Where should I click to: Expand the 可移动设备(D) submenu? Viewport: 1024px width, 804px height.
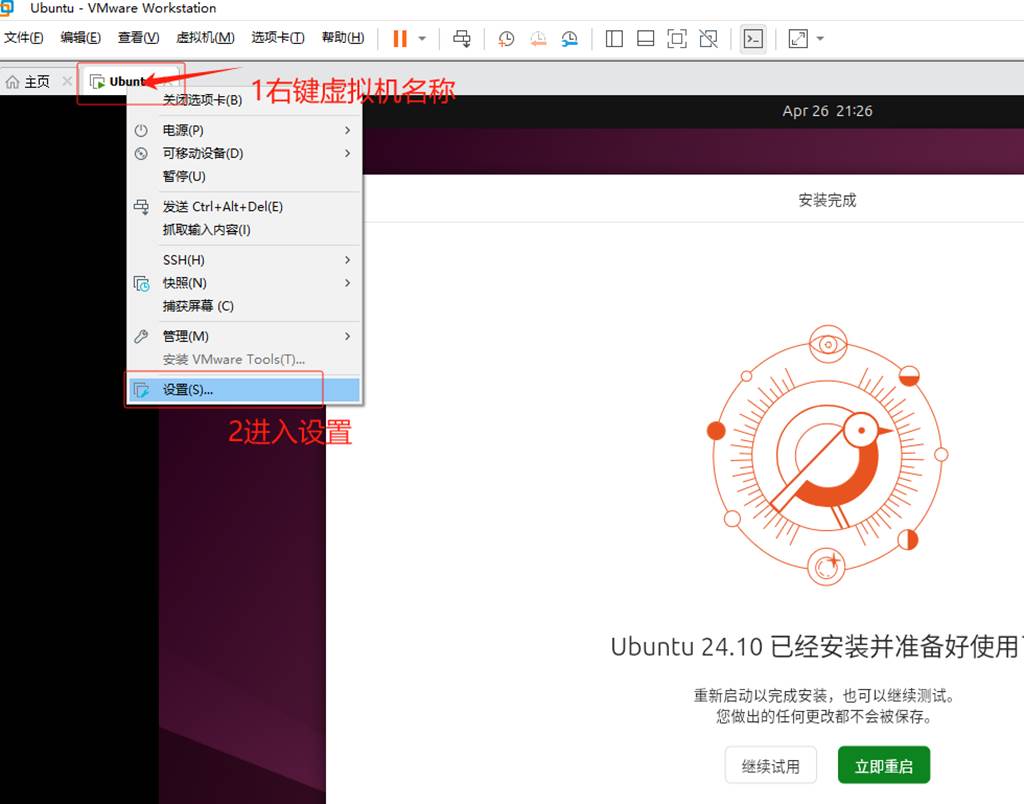(244, 153)
